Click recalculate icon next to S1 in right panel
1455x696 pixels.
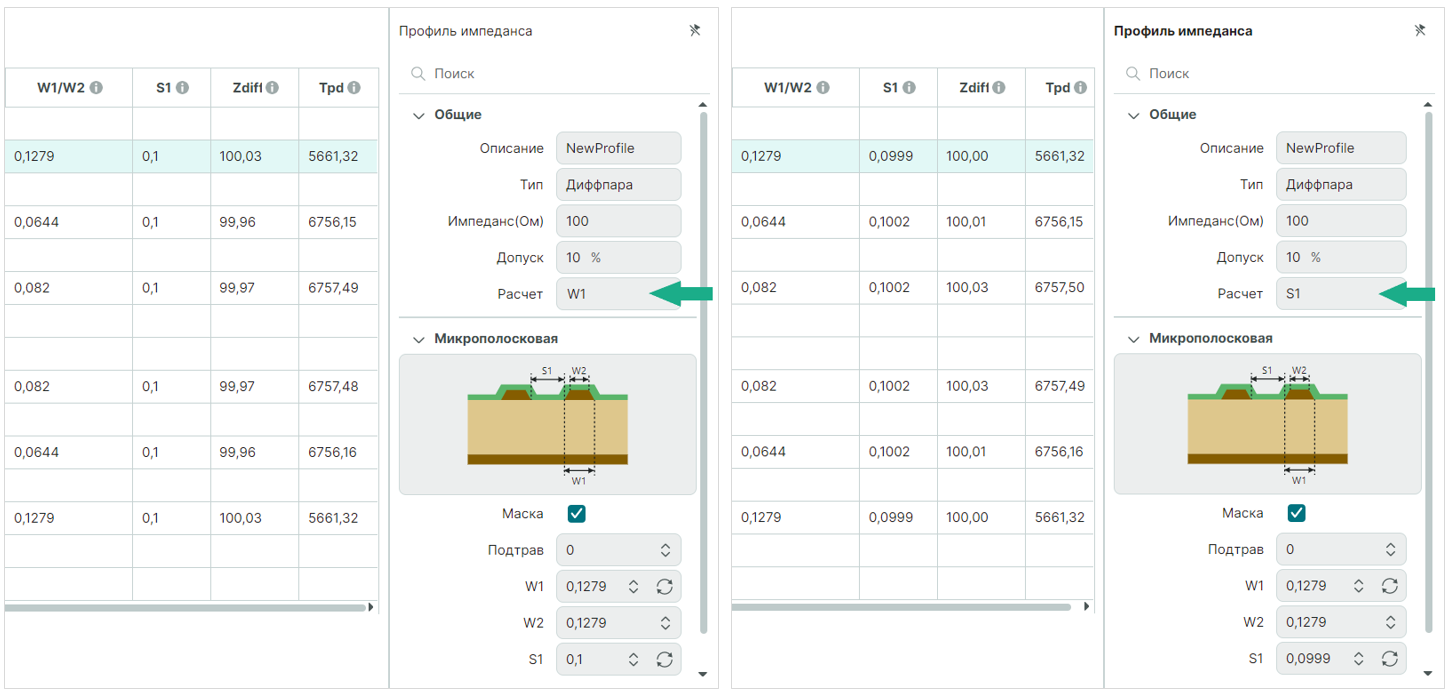tap(1390, 659)
